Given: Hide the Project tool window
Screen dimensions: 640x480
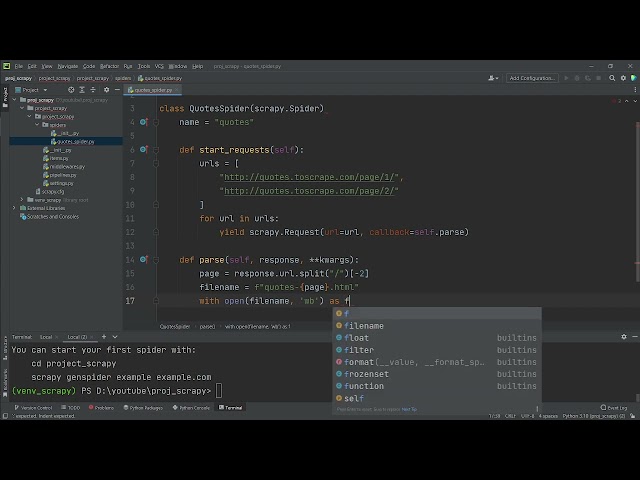Looking at the screenshot, I should pos(117,90).
